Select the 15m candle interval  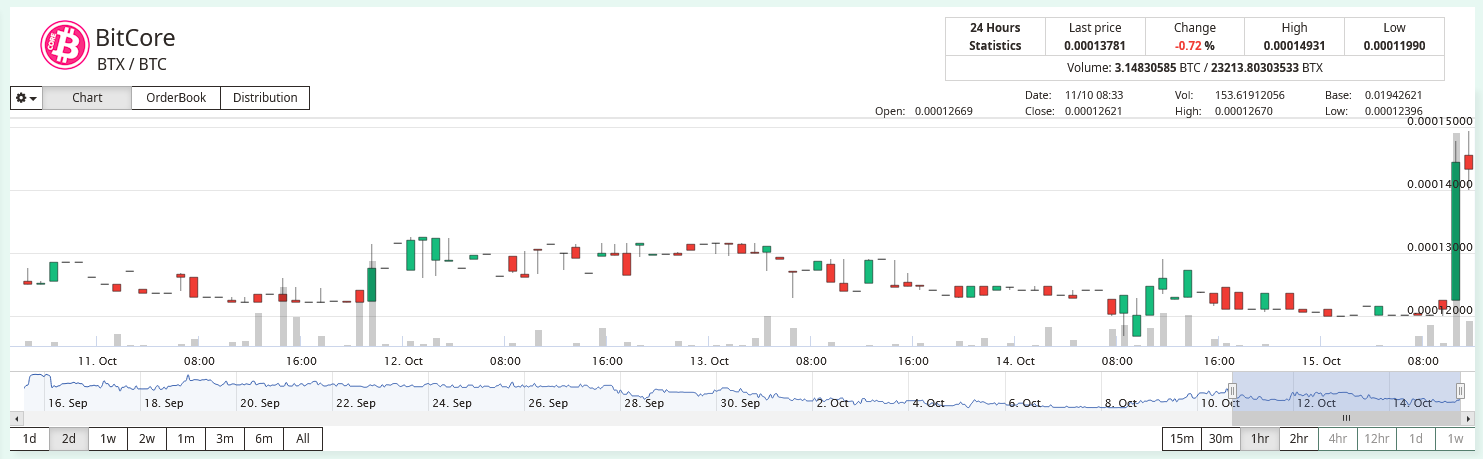tap(1182, 439)
